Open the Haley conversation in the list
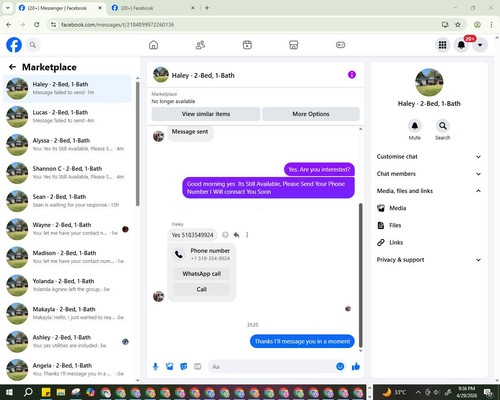The width and height of the screenshot is (500, 400). point(67,88)
